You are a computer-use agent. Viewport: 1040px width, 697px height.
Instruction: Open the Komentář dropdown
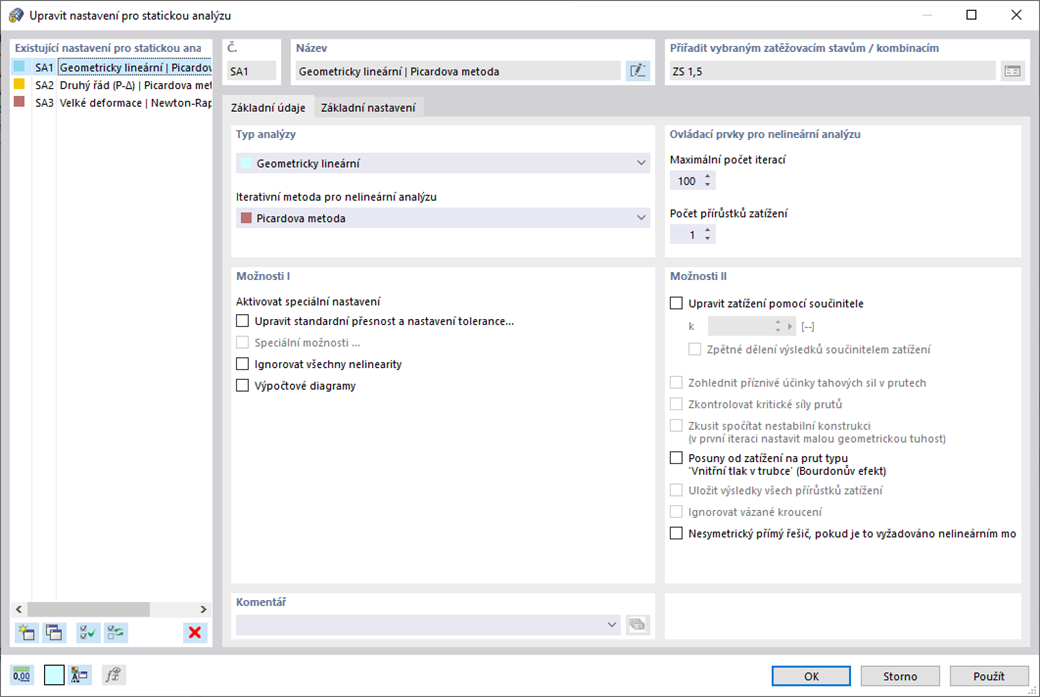(612, 625)
